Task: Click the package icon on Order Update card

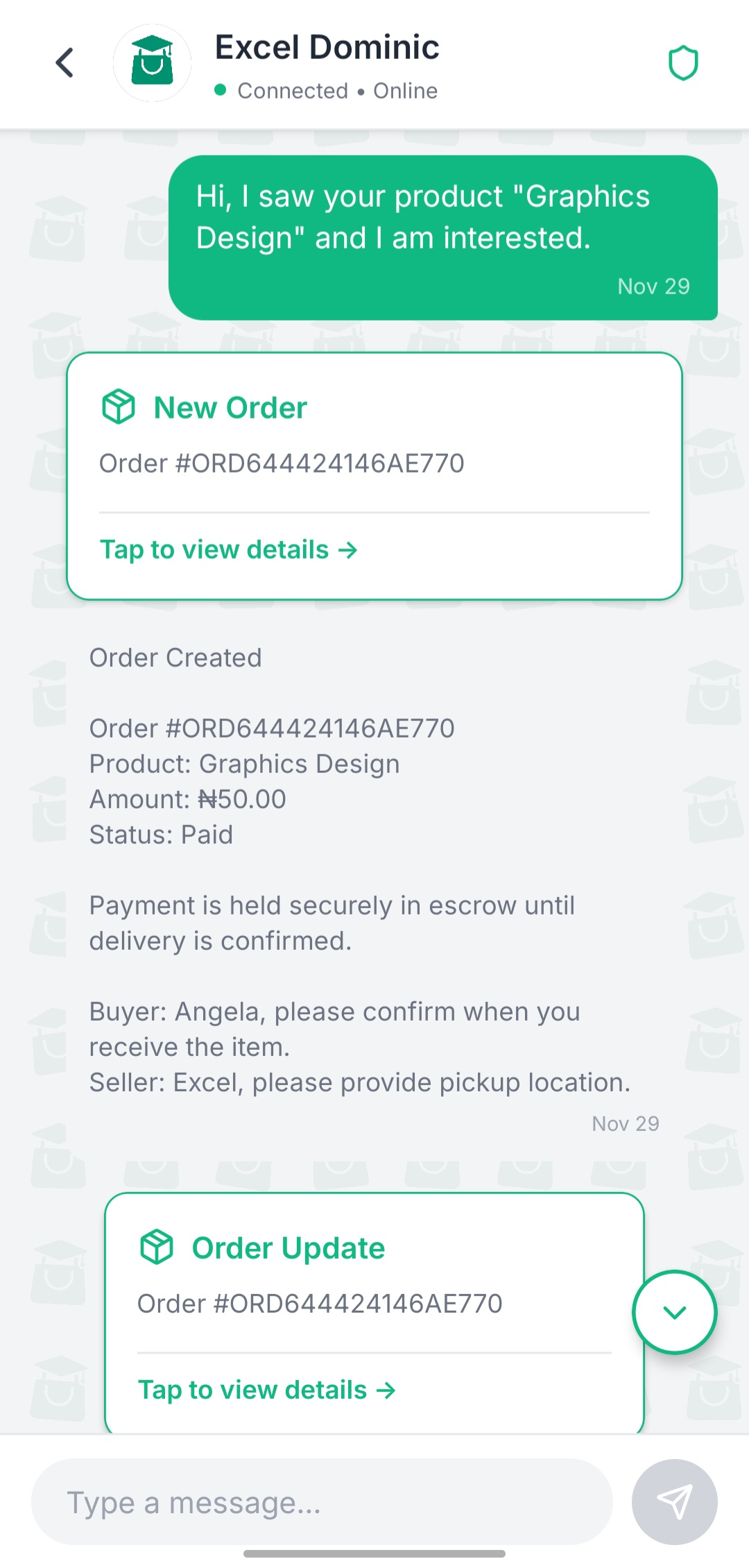Action: (158, 1247)
